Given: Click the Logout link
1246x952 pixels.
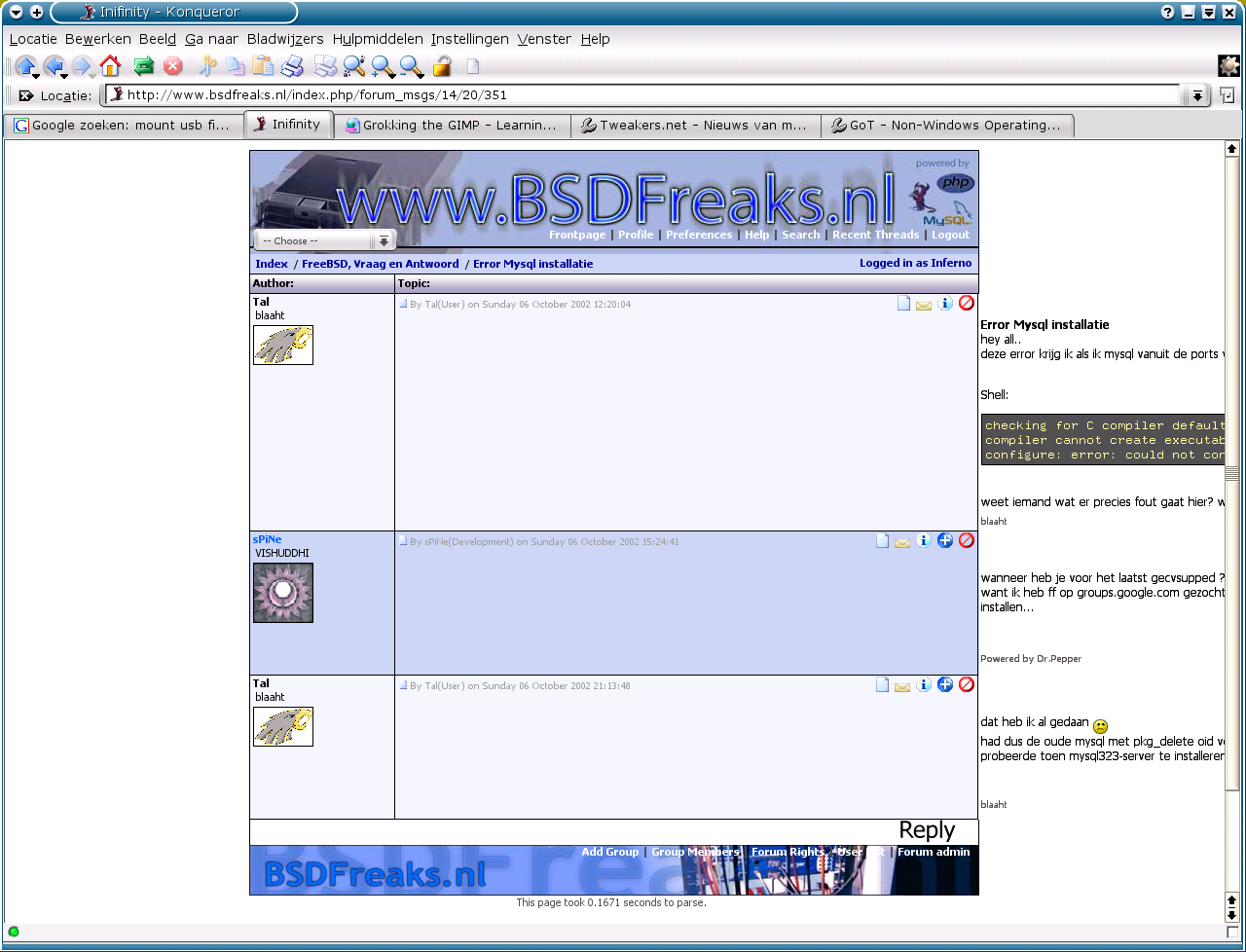Looking at the screenshot, I should (950, 235).
